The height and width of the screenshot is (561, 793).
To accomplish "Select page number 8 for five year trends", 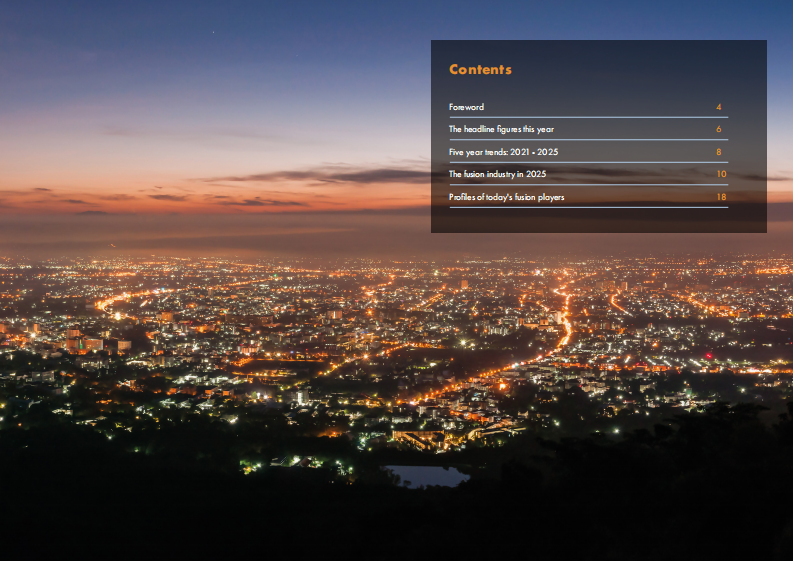I will (x=719, y=152).
